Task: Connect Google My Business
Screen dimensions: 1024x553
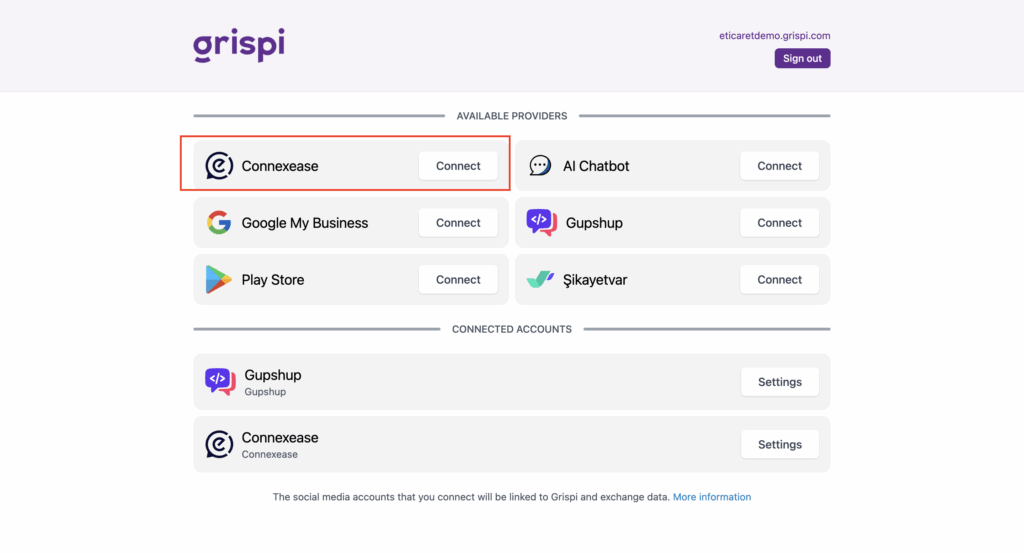Action: tap(458, 223)
